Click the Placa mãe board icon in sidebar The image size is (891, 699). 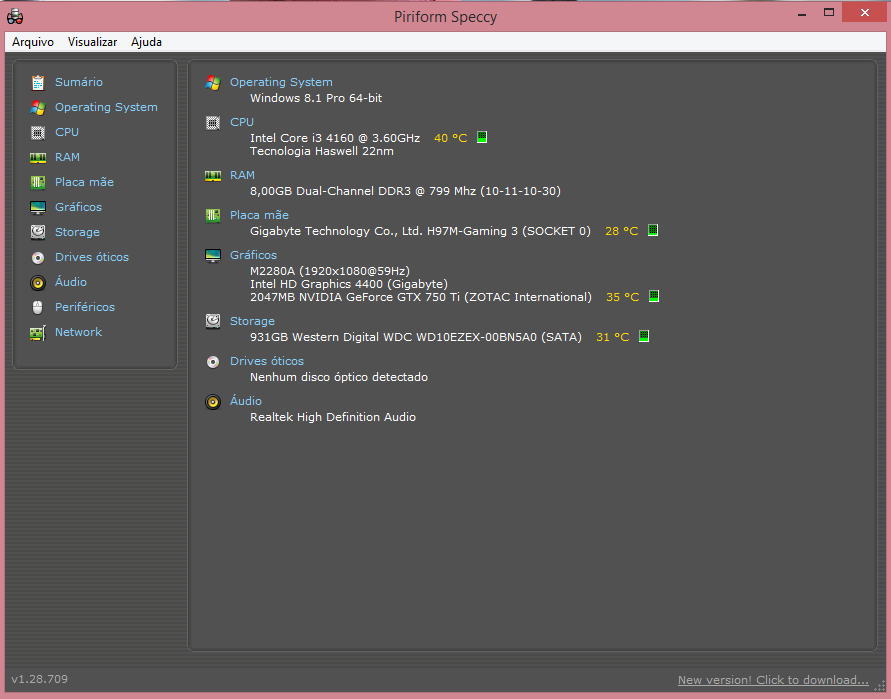[38, 182]
